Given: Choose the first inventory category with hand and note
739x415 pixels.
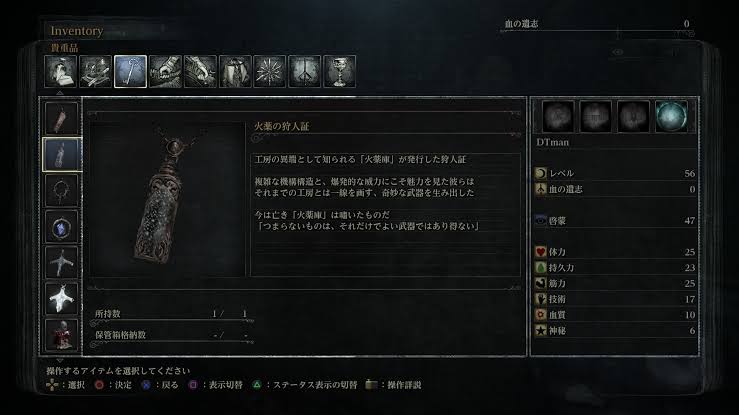Looking at the screenshot, I should [61, 71].
